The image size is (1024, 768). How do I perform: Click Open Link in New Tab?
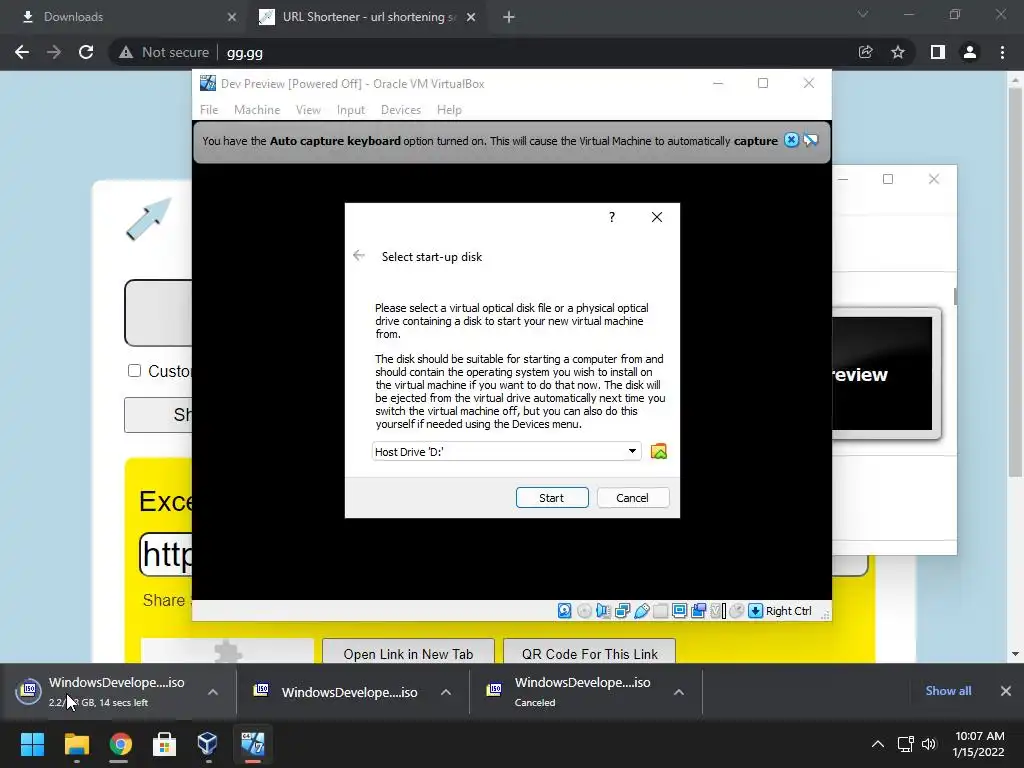[408, 653]
